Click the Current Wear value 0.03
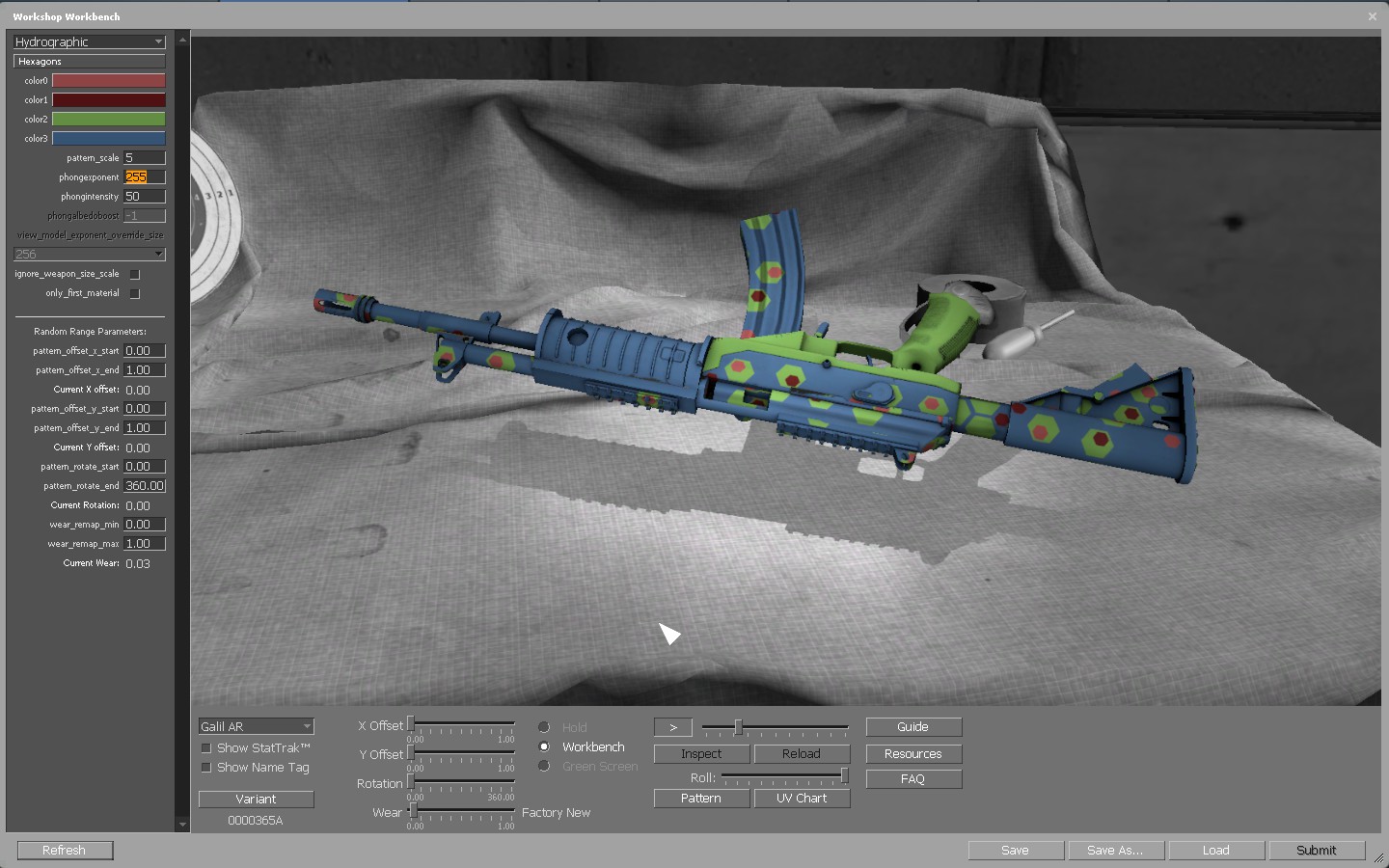This screenshot has width=1389, height=868. 138,563
